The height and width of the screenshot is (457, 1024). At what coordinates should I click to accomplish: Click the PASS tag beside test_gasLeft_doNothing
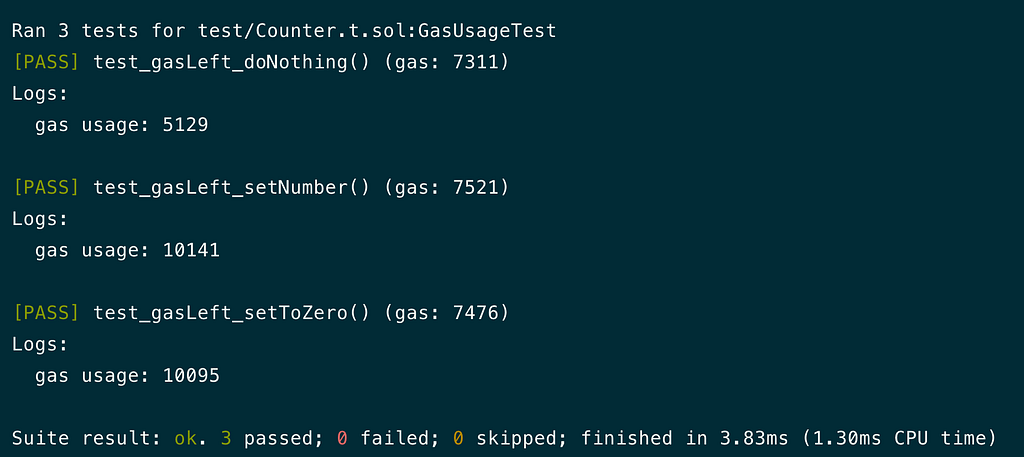(46, 62)
